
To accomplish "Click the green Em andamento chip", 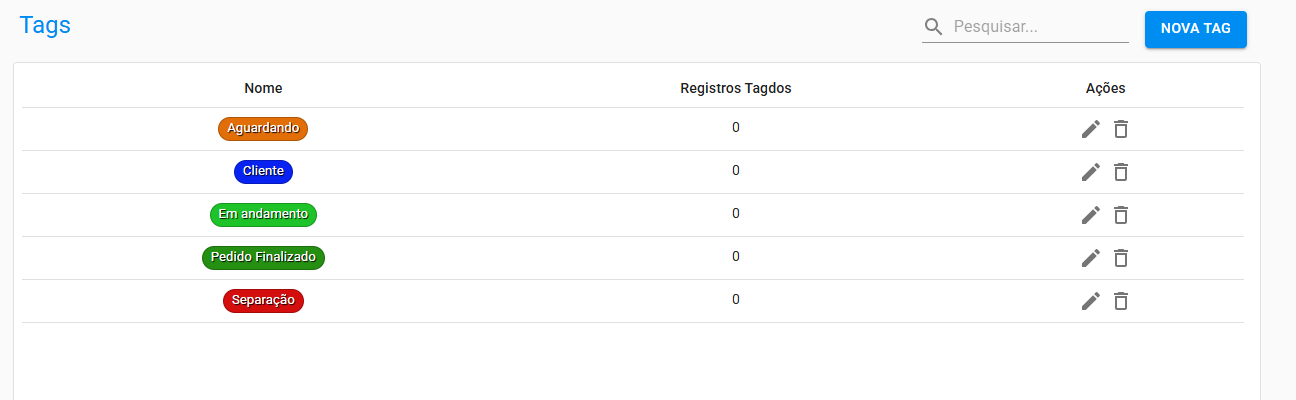I will click(x=263, y=214).
